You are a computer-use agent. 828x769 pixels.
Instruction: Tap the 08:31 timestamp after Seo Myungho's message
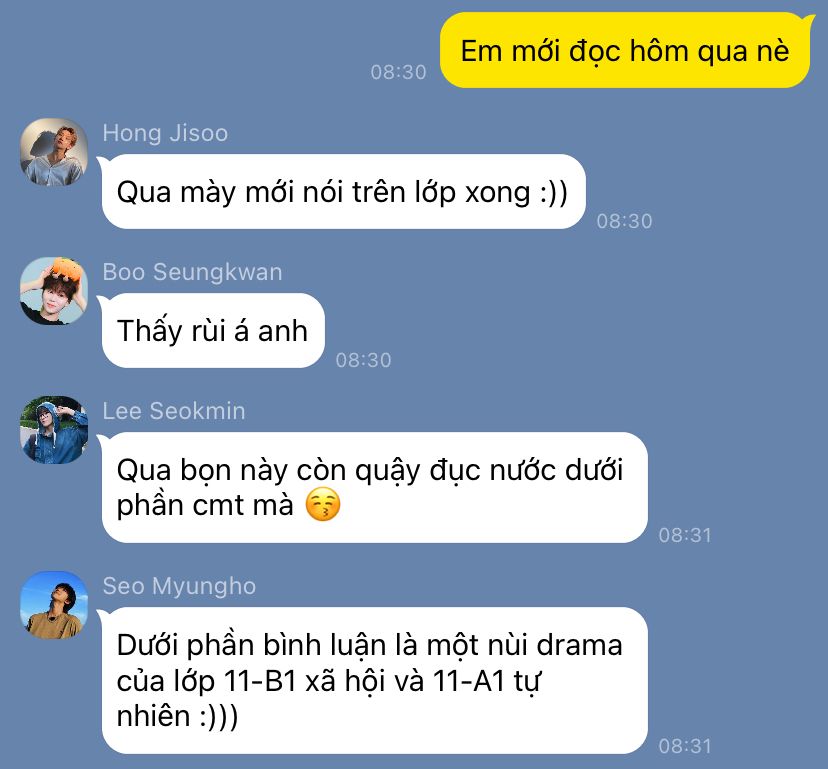pyautogui.click(x=685, y=746)
